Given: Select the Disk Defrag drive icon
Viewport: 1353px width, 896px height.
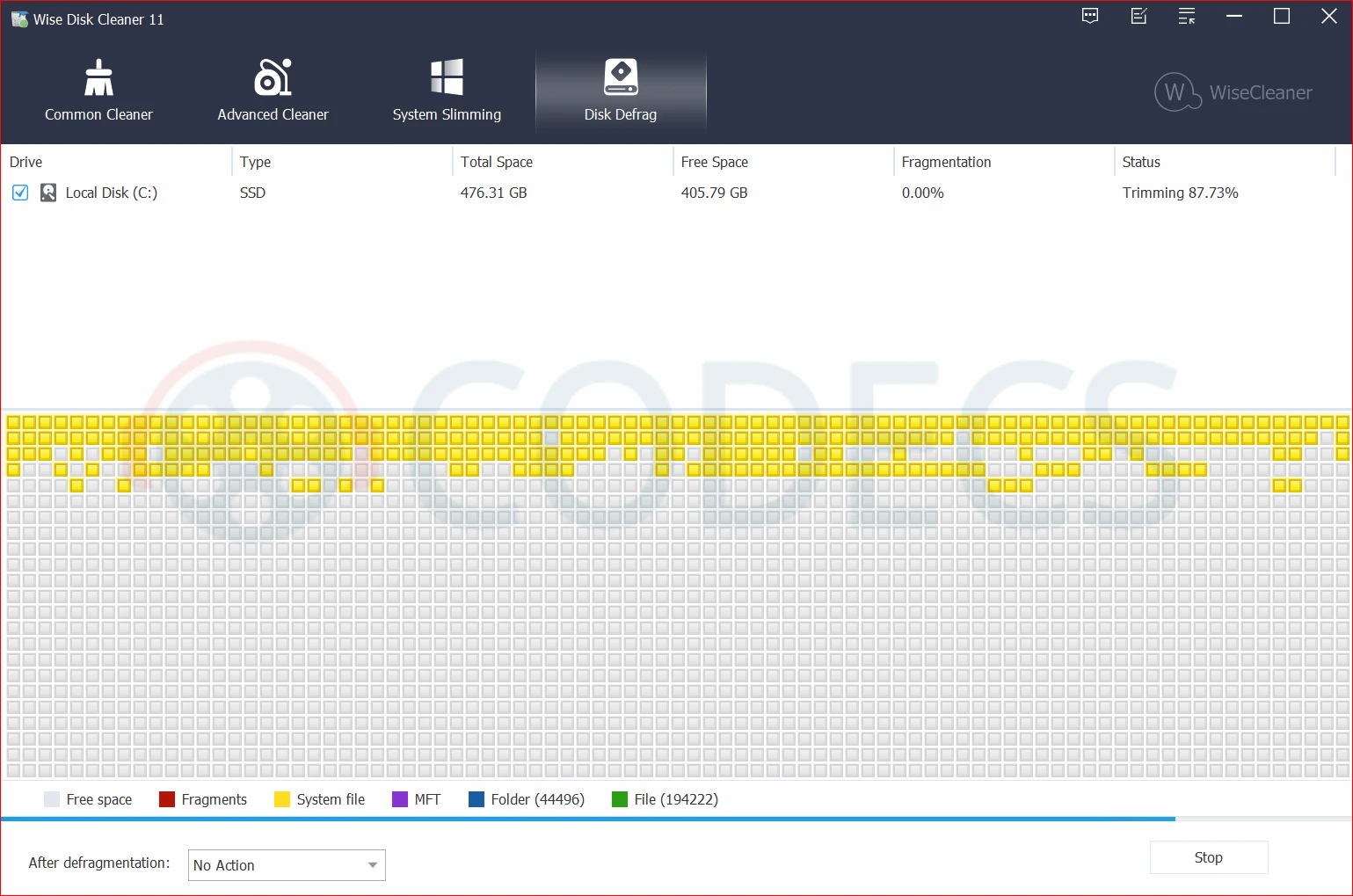Looking at the screenshot, I should [621, 78].
